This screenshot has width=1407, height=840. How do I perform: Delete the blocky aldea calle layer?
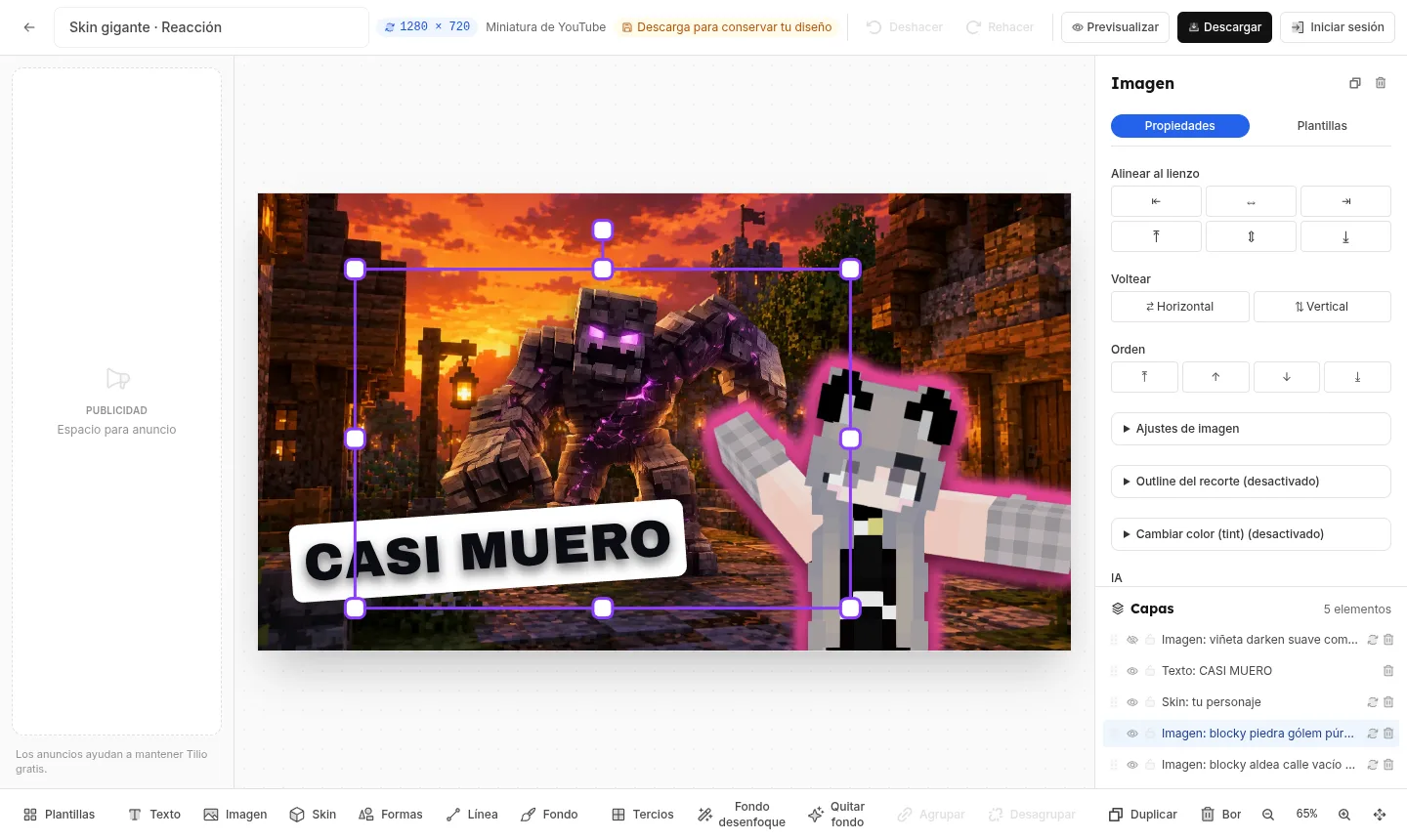[x=1388, y=765]
